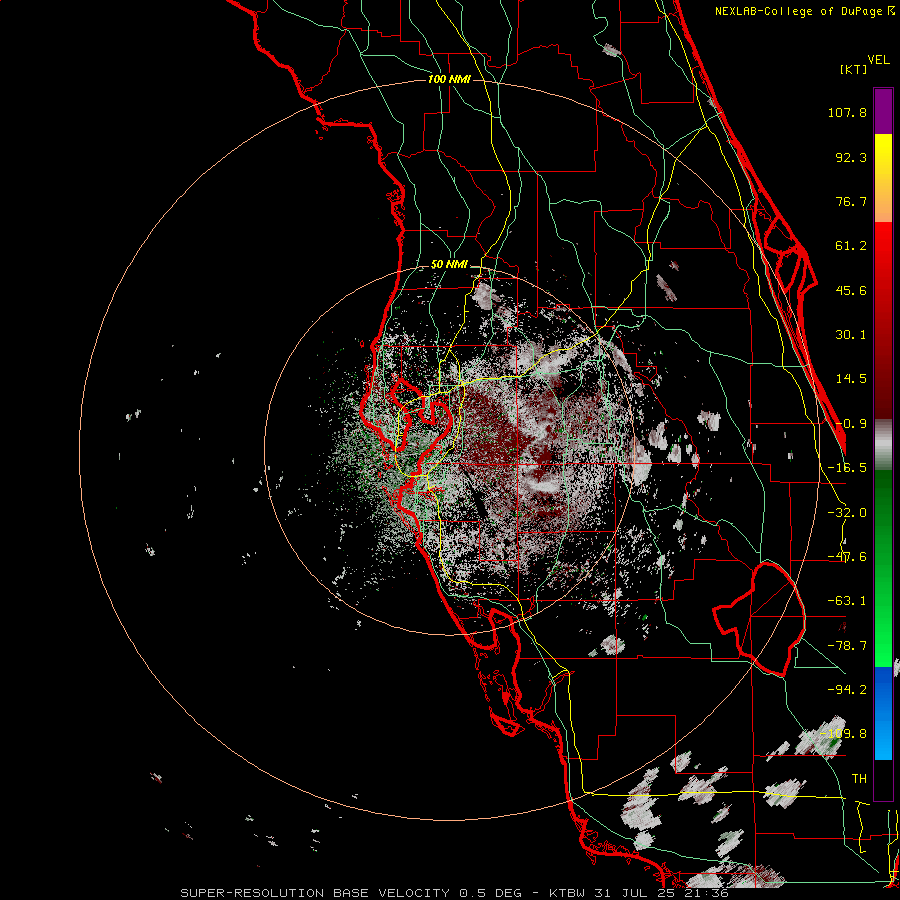The image size is (900, 900).
Task: Click the -94.2 velocity scale value
Action: 847,690
